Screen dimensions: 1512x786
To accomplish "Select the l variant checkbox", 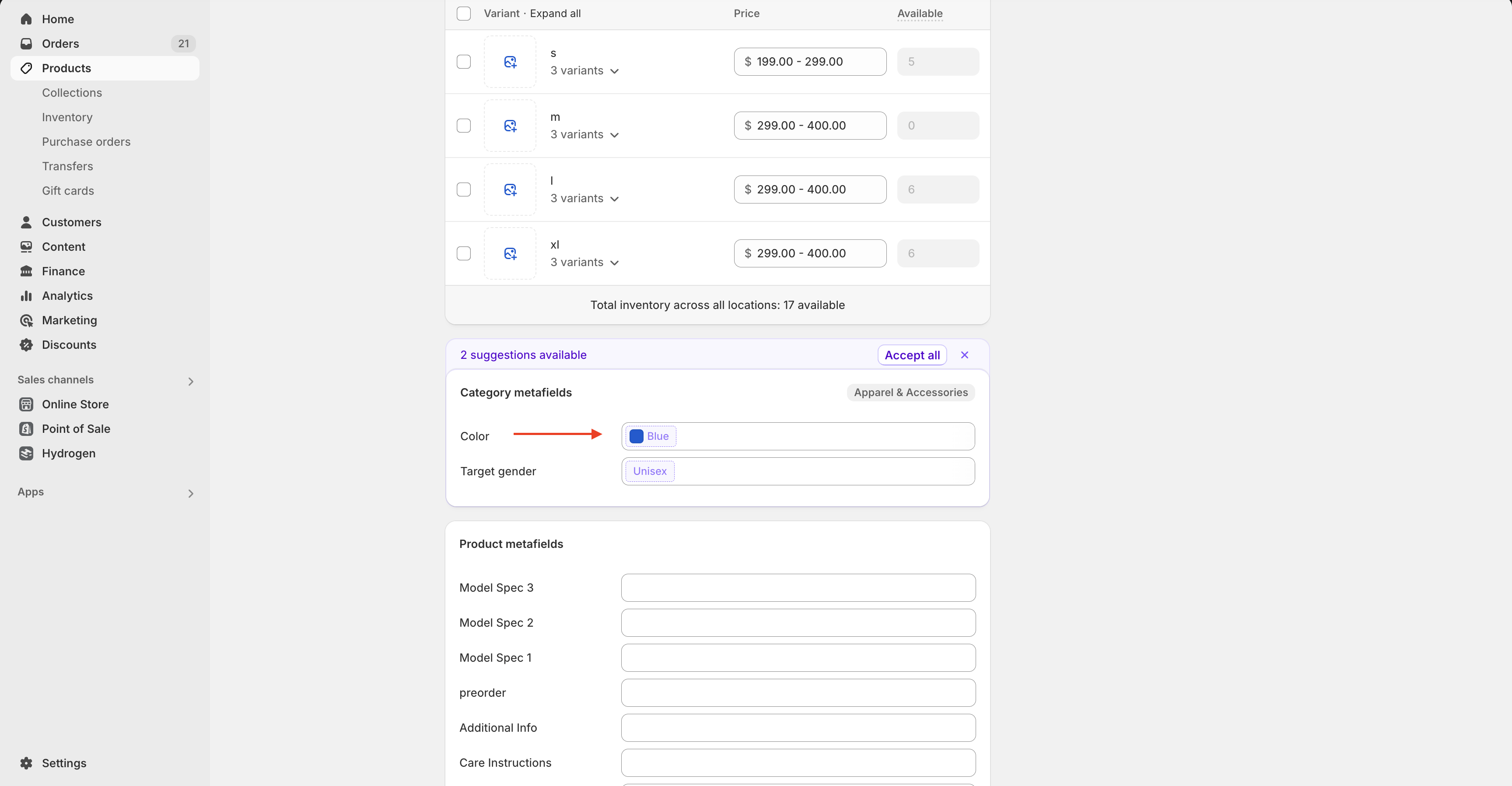I will point(464,189).
